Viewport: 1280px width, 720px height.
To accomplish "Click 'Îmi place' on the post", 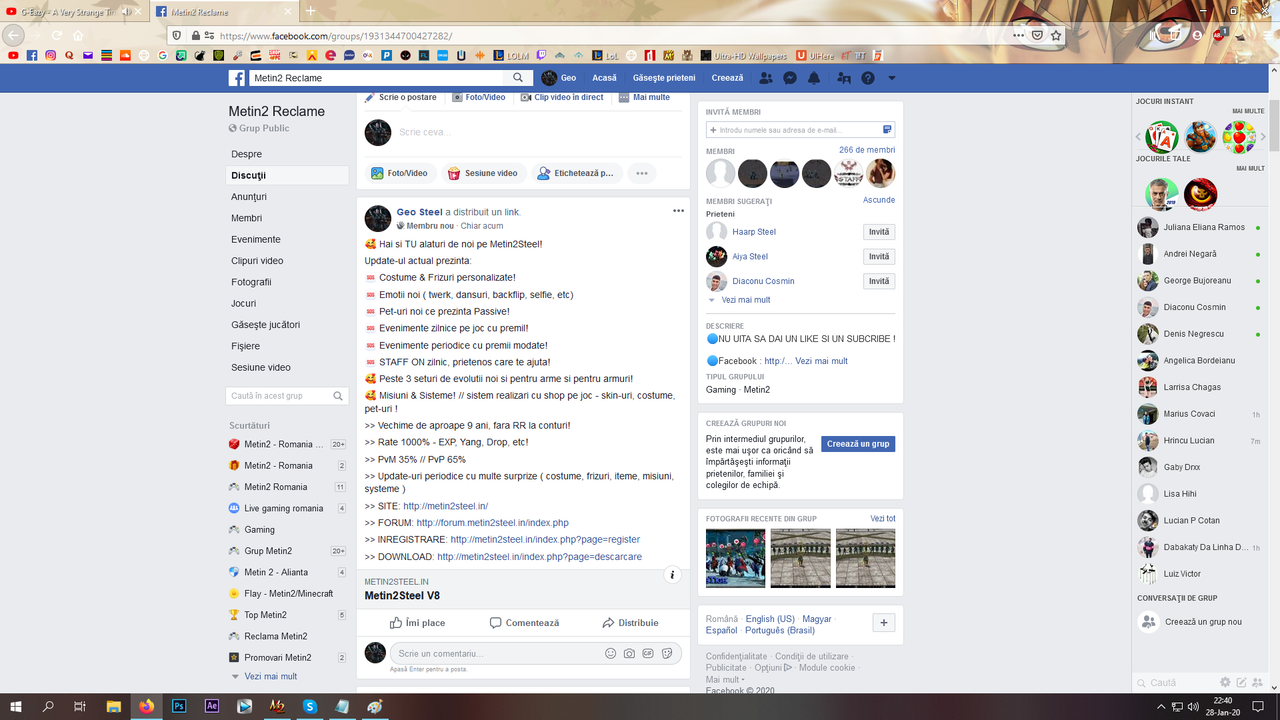I will click(417, 623).
